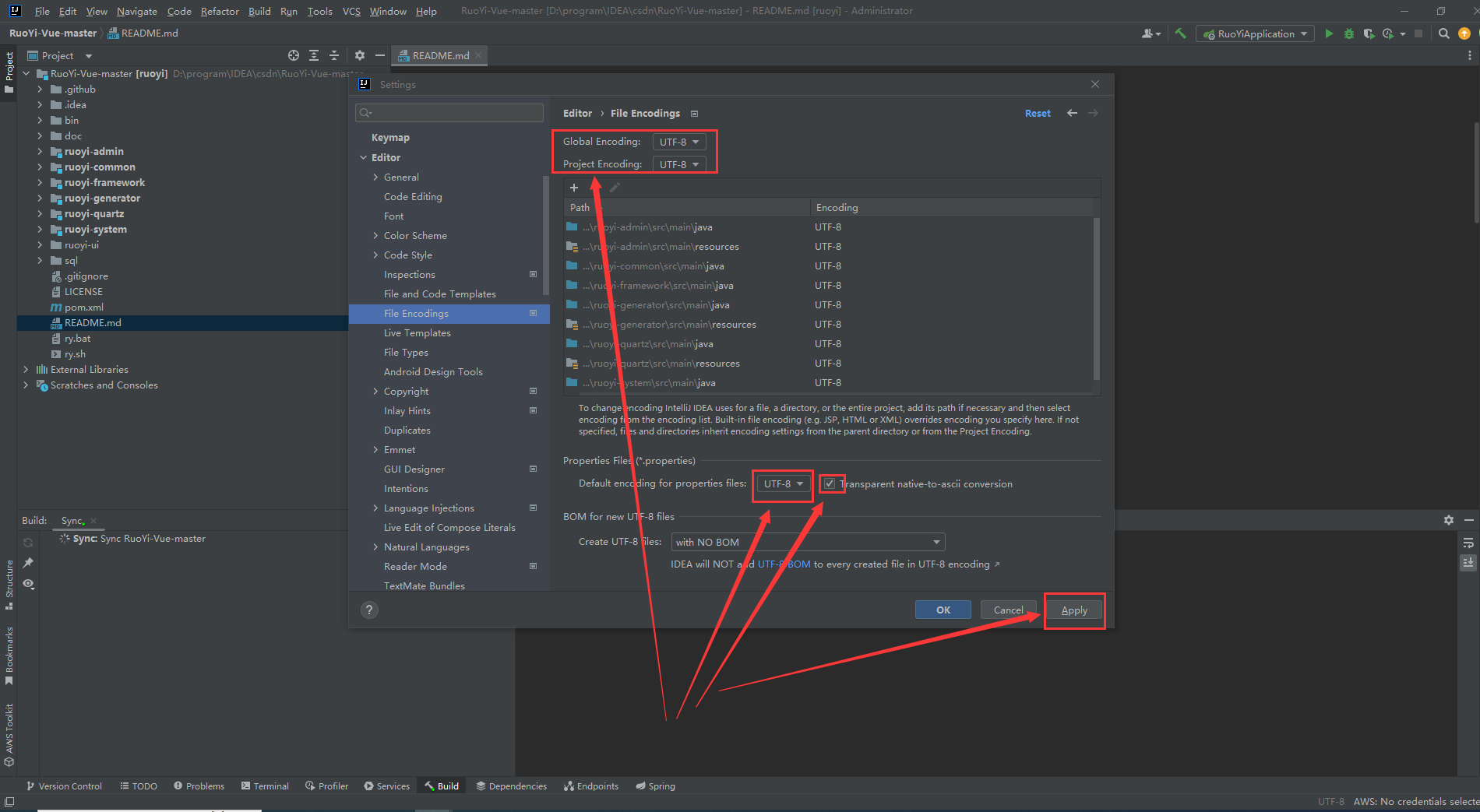The height and width of the screenshot is (812, 1480).
Task: Click the Debug bug icon in toolbar
Action: (1349, 33)
